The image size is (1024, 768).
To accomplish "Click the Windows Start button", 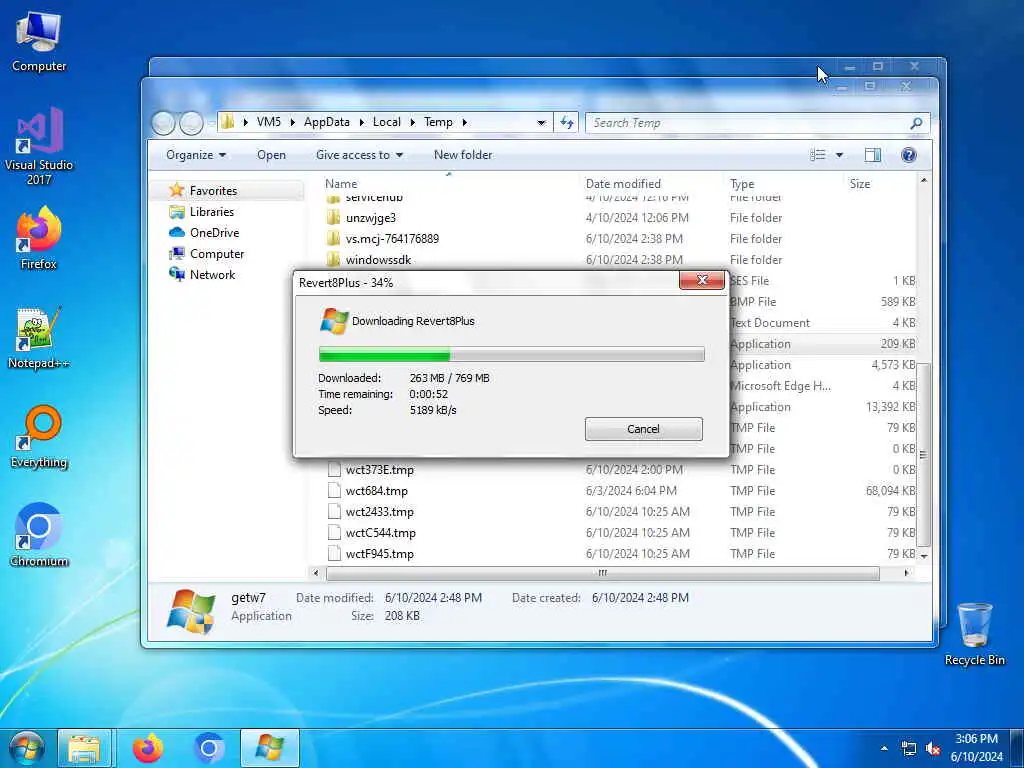I will click(27, 748).
